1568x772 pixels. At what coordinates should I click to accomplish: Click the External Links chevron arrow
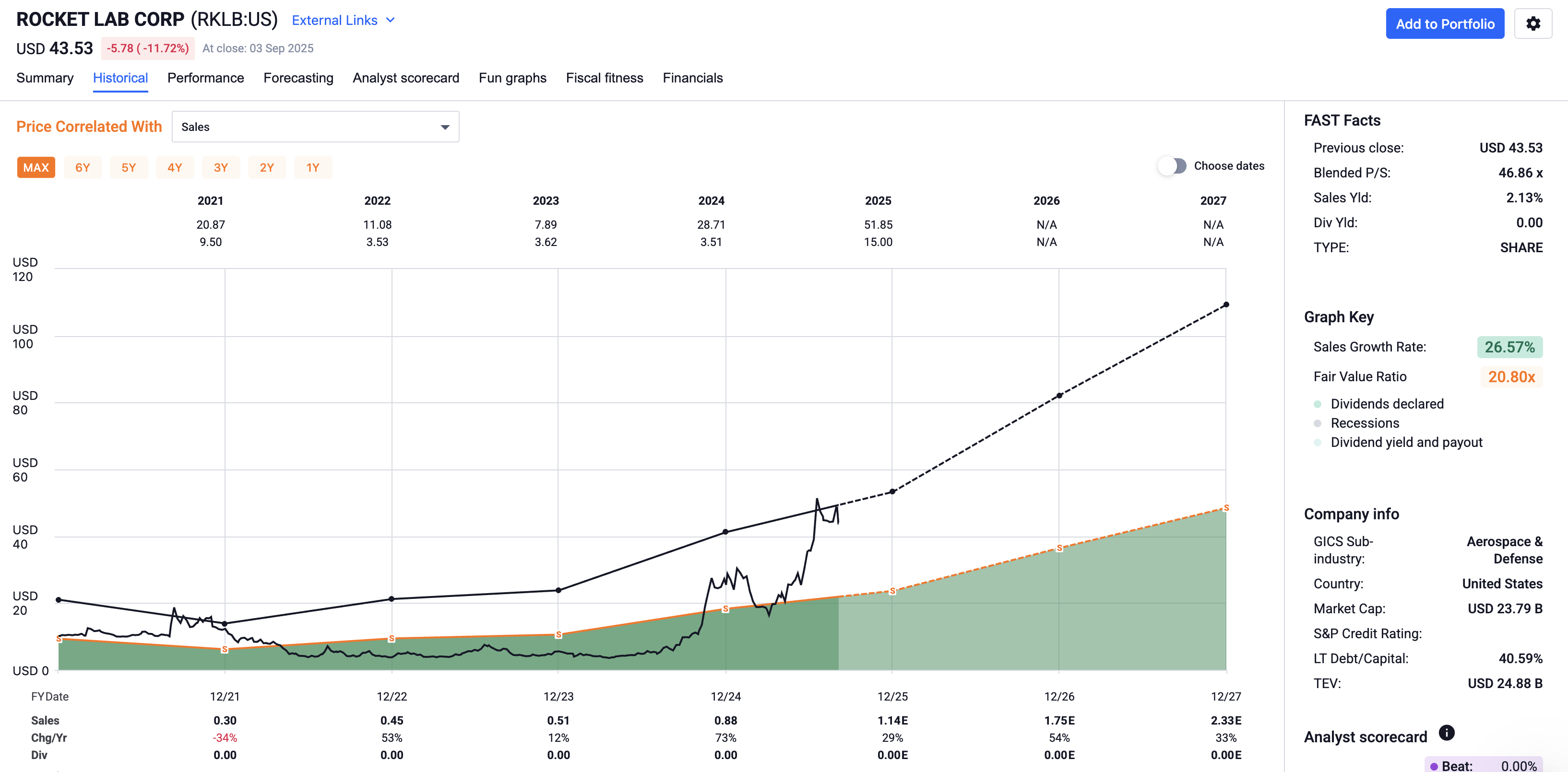391,20
